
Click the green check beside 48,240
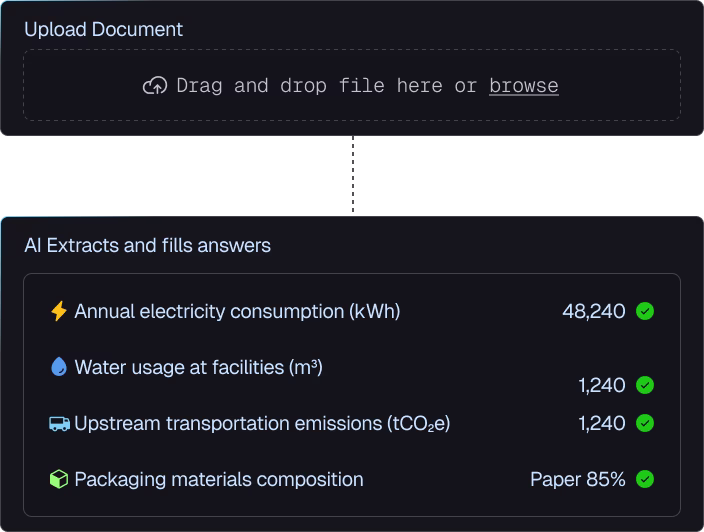(645, 311)
